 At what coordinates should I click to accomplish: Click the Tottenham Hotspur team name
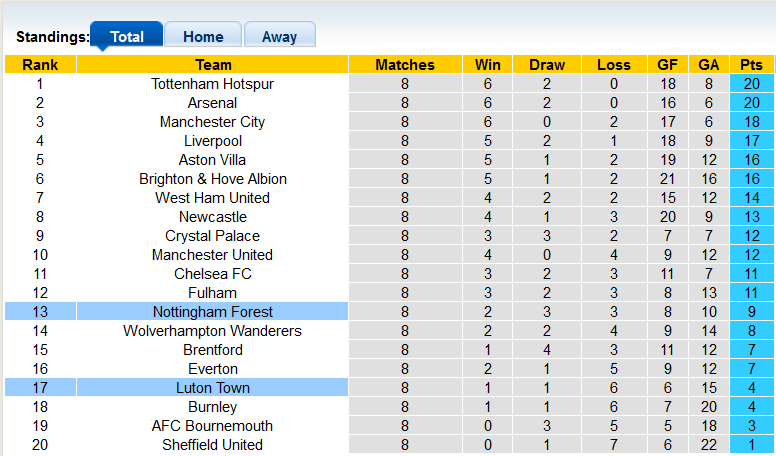tap(212, 84)
